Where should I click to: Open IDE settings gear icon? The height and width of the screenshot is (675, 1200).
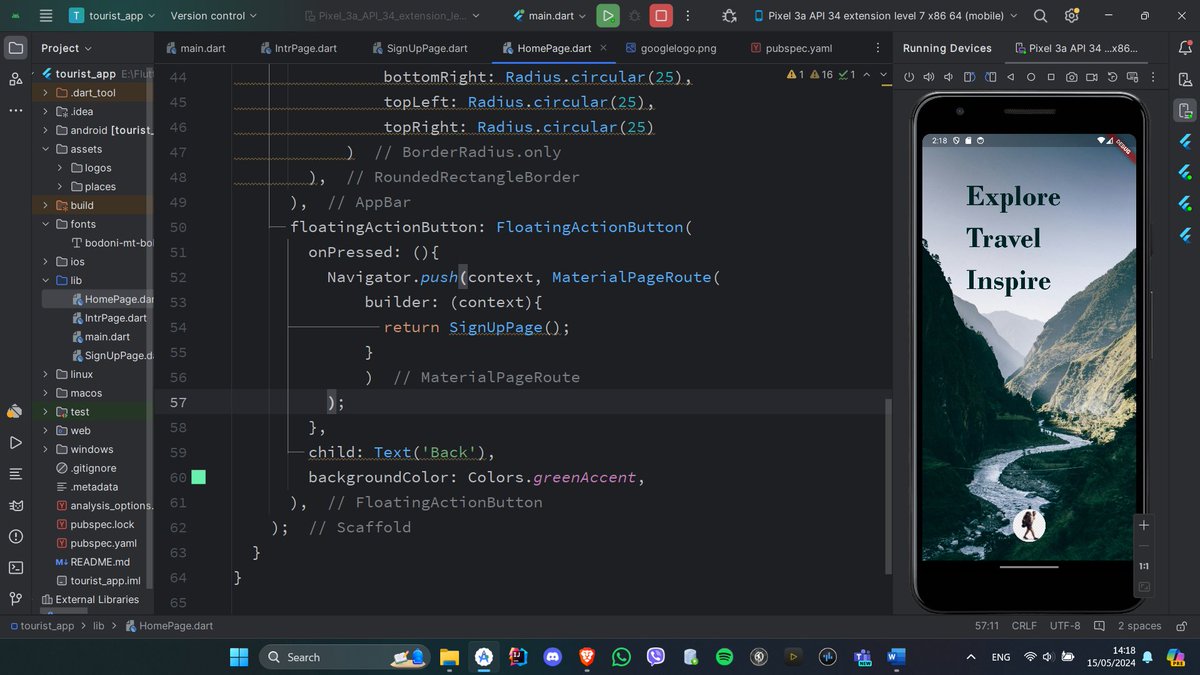(1072, 15)
